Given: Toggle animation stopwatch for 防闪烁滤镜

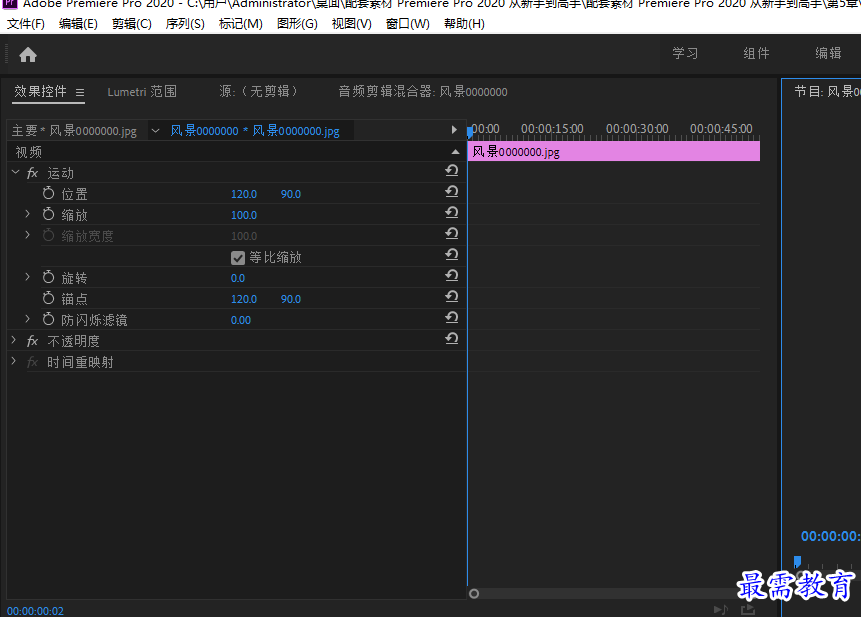Looking at the screenshot, I should coord(48,319).
